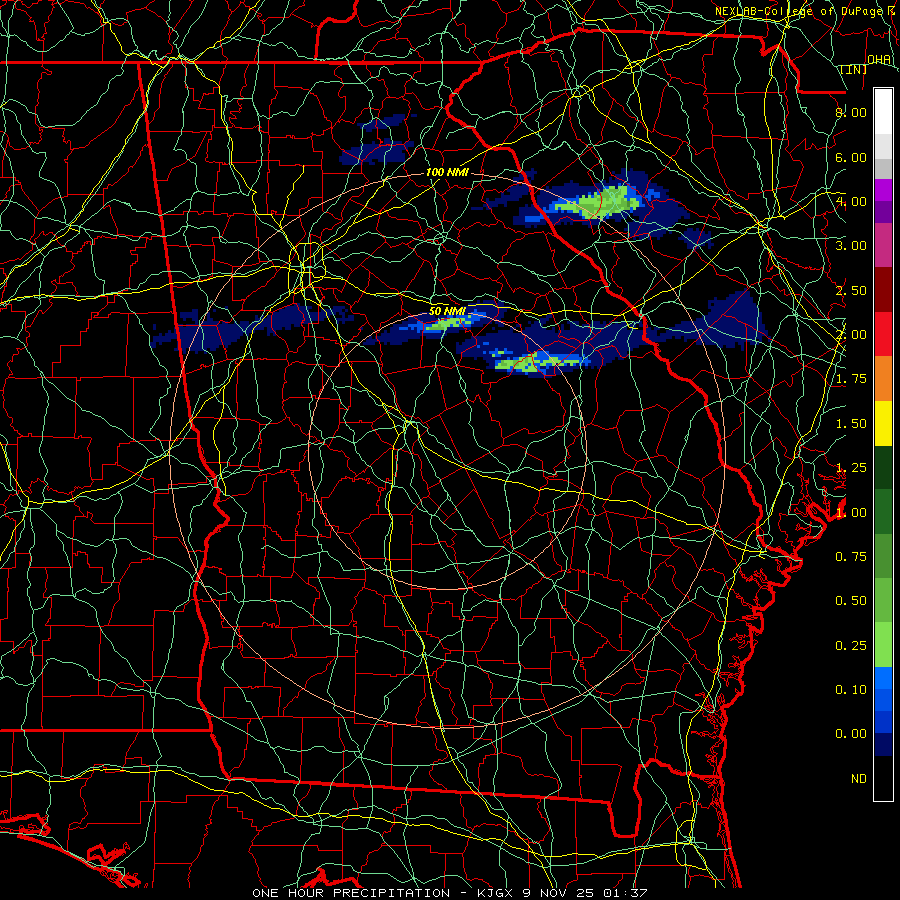Click the 50 NMI range ring label

click(x=447, y=311)
